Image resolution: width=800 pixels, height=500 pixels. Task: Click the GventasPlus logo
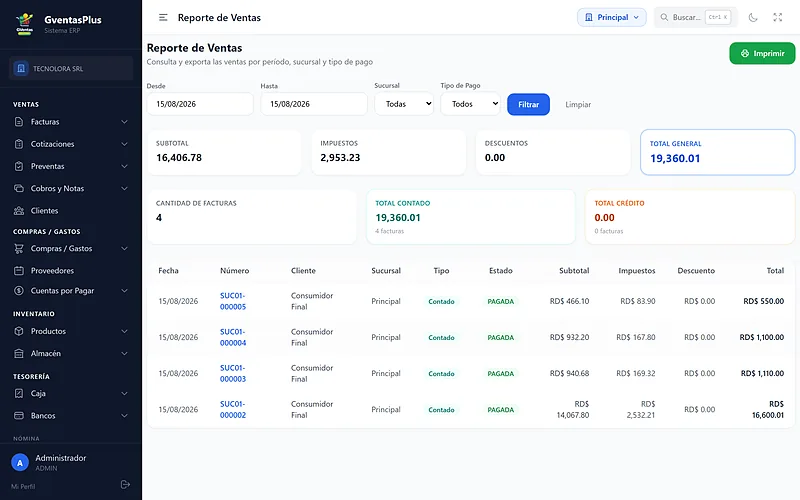point(24,23)
